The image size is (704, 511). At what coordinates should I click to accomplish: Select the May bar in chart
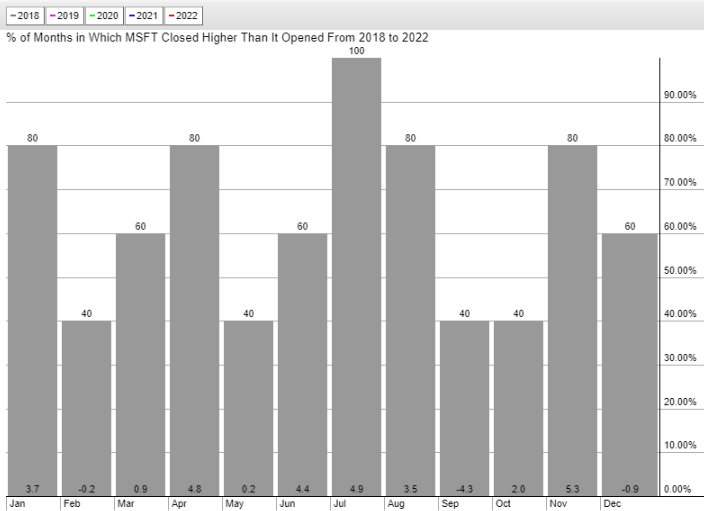[248, 408]
